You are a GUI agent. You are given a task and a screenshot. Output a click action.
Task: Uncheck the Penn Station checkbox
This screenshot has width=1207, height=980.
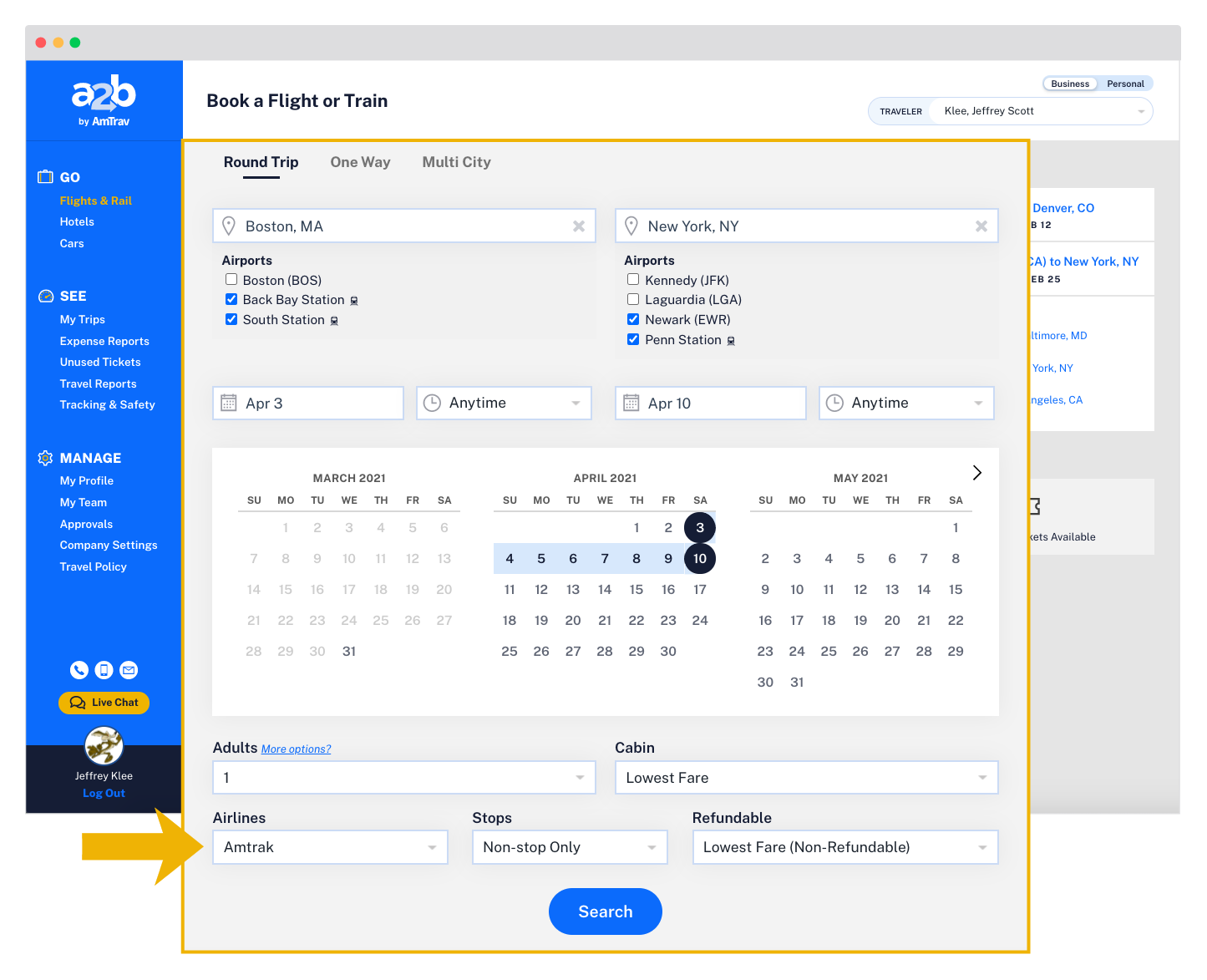(x=633, y=340)
